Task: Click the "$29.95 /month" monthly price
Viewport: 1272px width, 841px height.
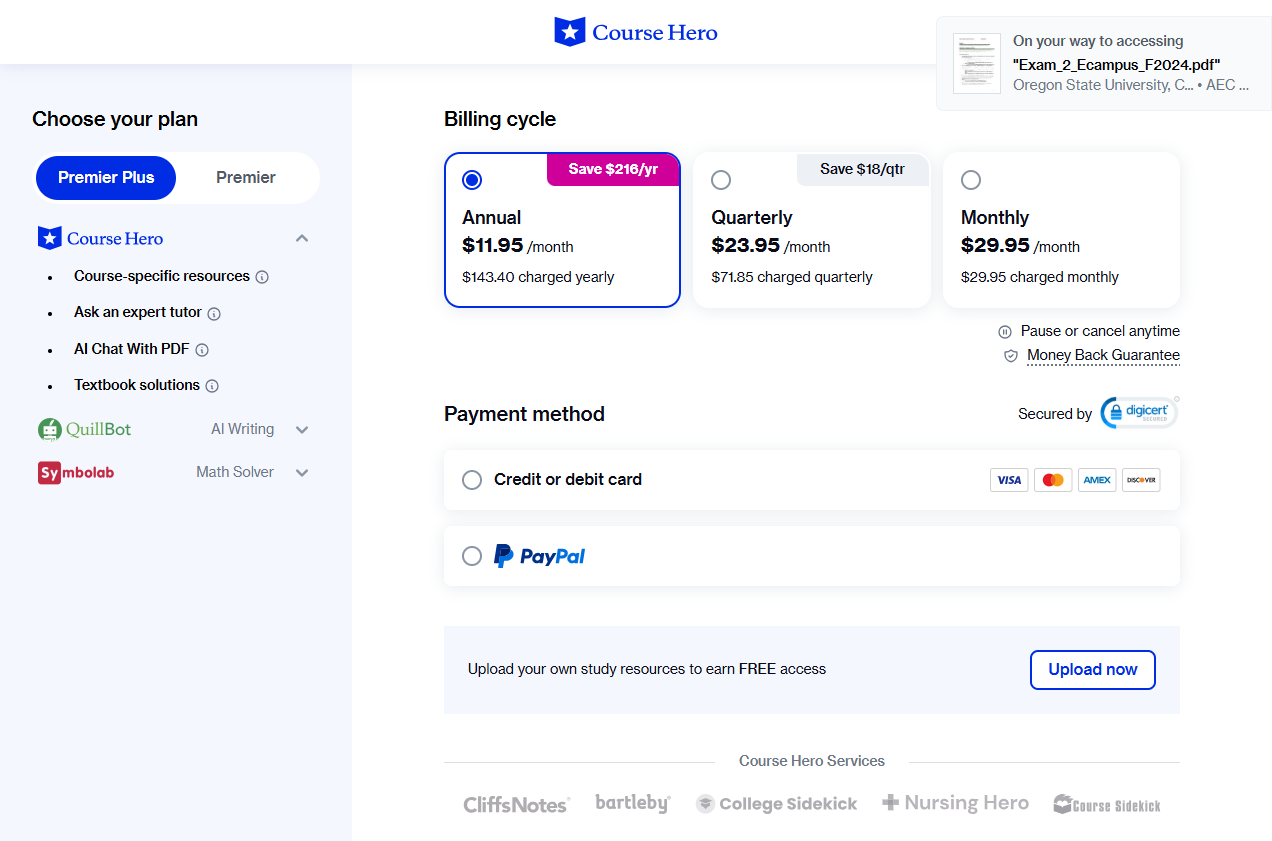Action: point(1020,246)
